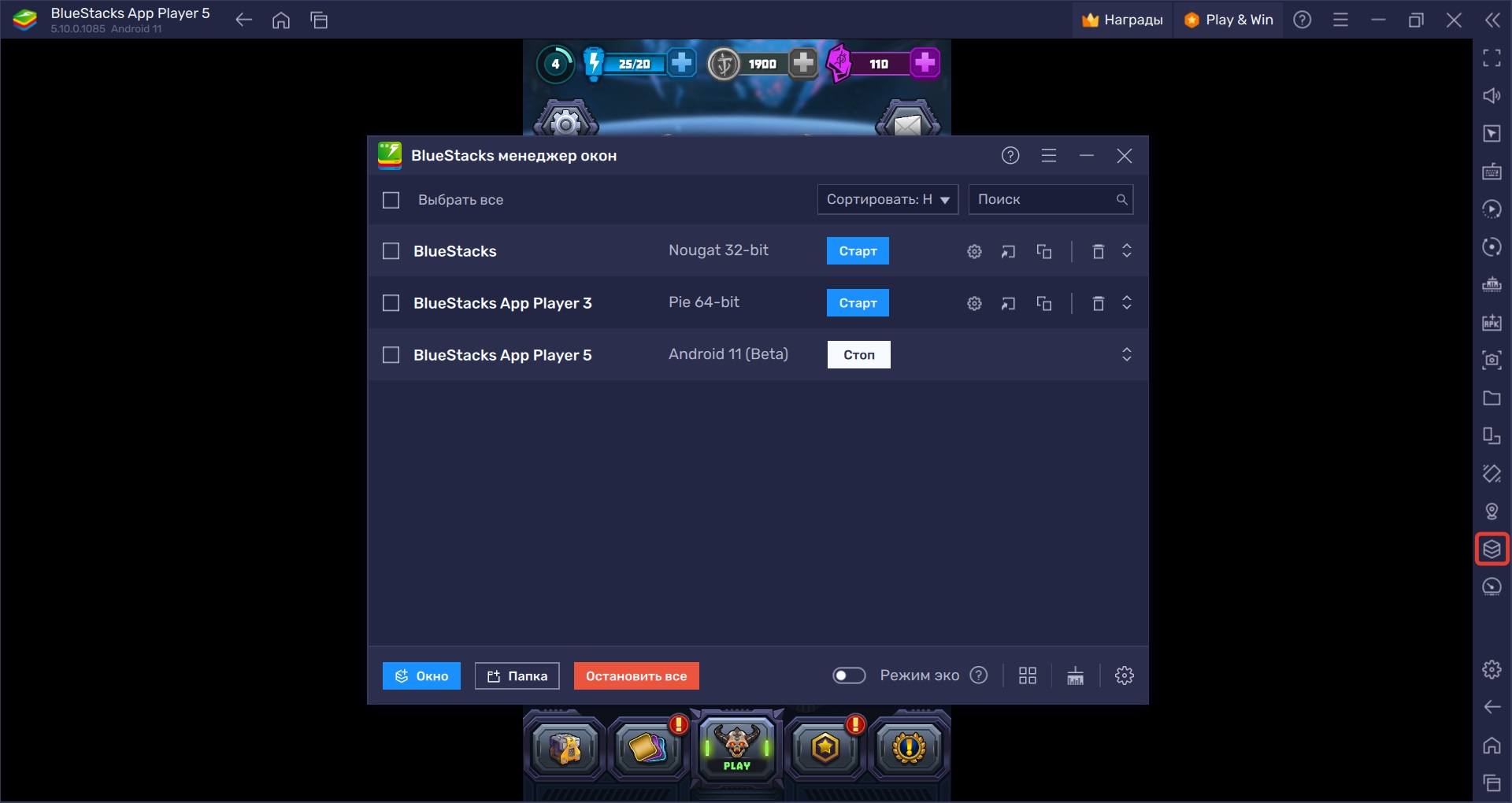1512x803 pixels.
Task: Open window manager hamburger menu
Action: click(x=1048, y=156)
